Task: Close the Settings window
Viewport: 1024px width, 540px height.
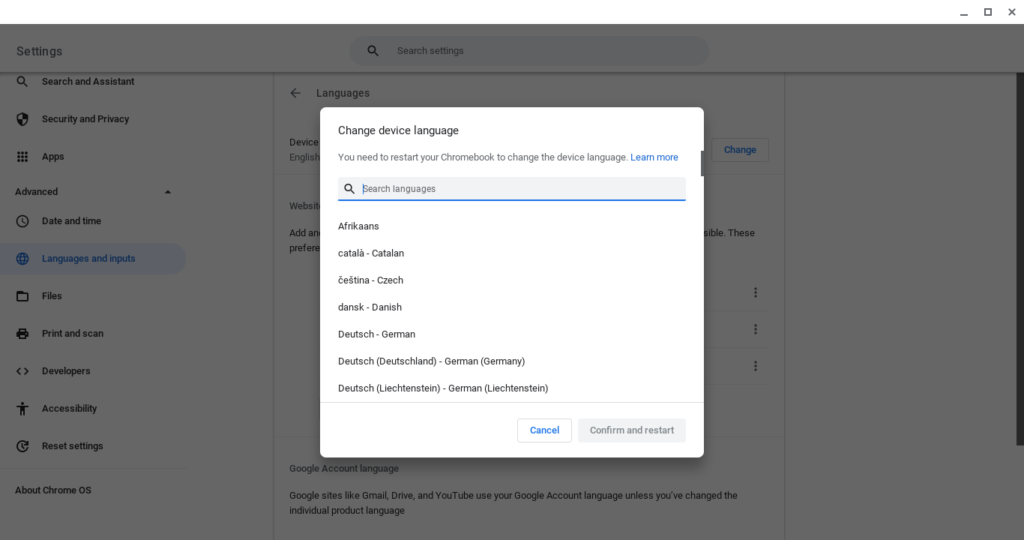Action: 1012,12
